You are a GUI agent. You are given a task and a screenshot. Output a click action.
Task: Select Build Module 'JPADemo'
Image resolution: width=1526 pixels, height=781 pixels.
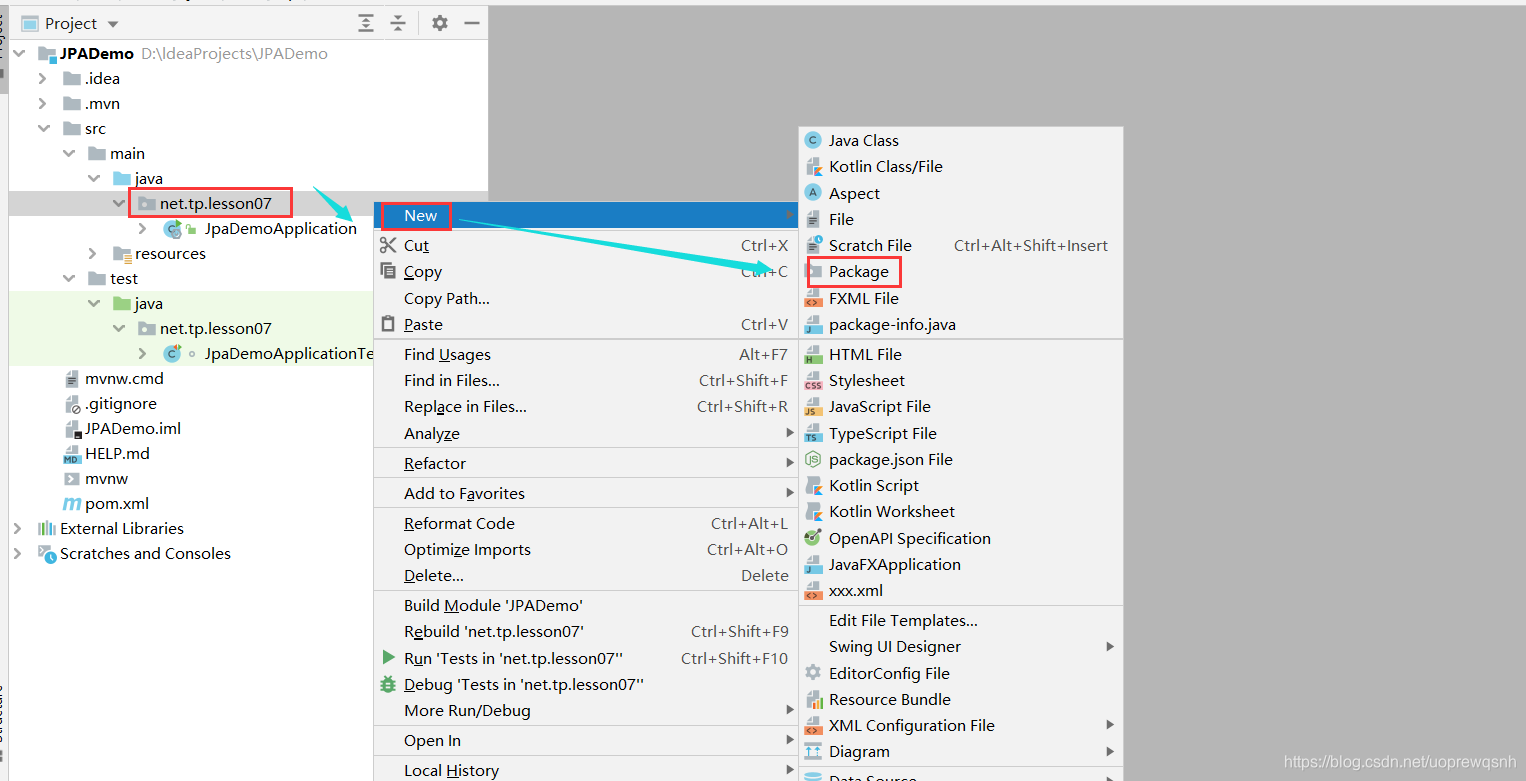tap(586, 605)
